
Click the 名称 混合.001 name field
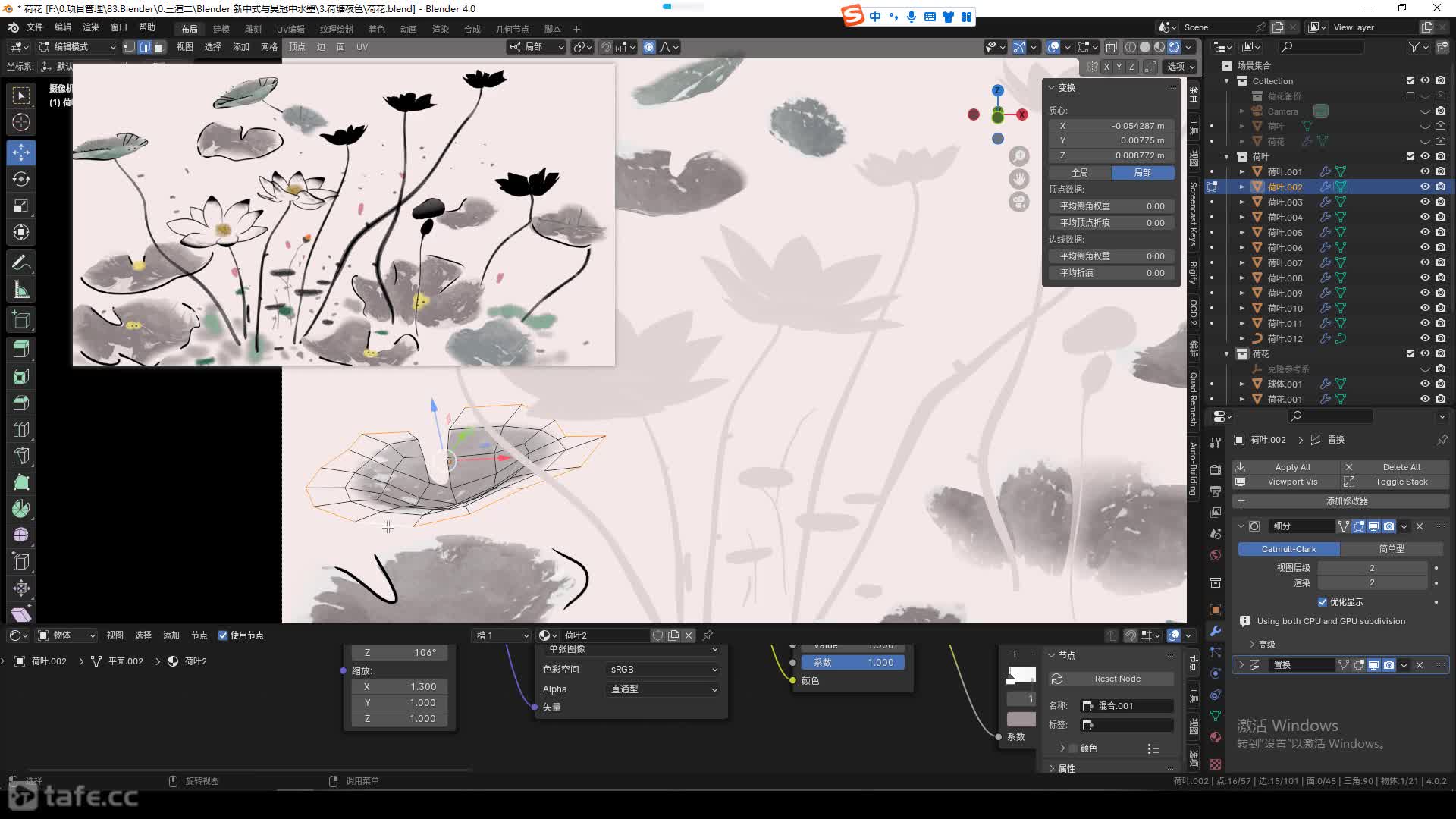[1127, 706]
